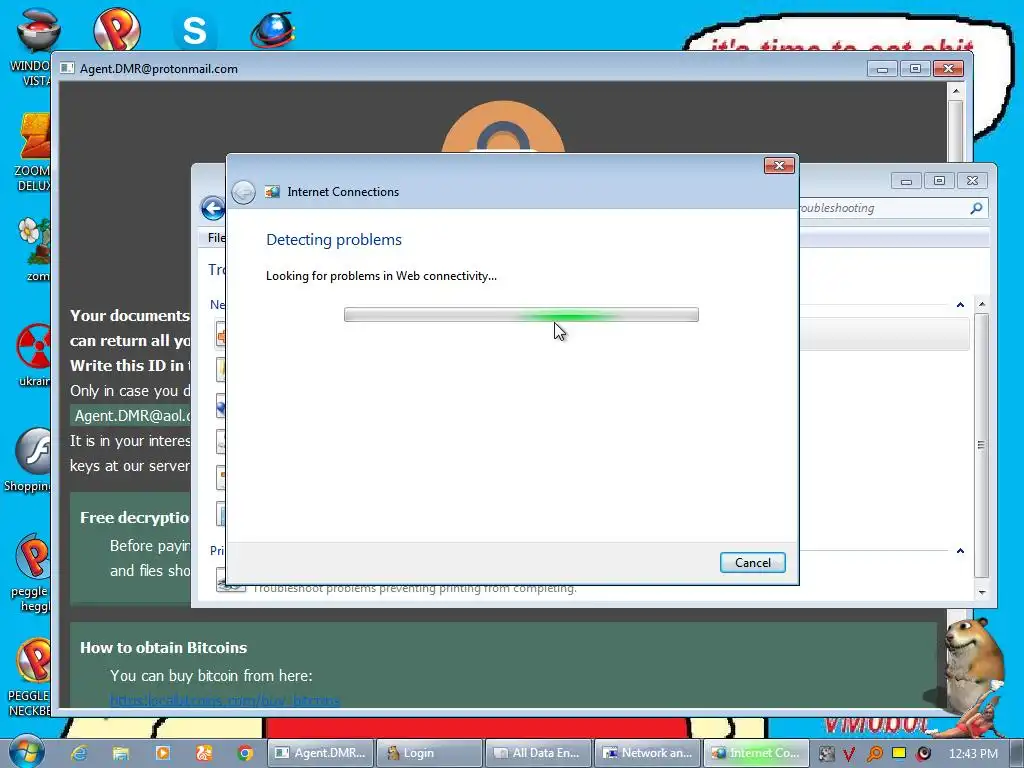
Task: Open the 12:43 PM taskbar clock
Action: click(x=973, y=754)
